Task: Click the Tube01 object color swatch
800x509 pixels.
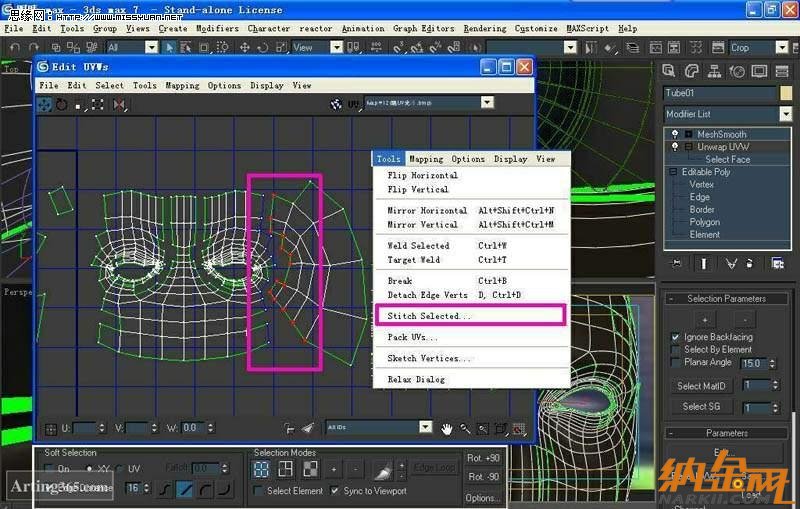Action: tap(786, 93)
